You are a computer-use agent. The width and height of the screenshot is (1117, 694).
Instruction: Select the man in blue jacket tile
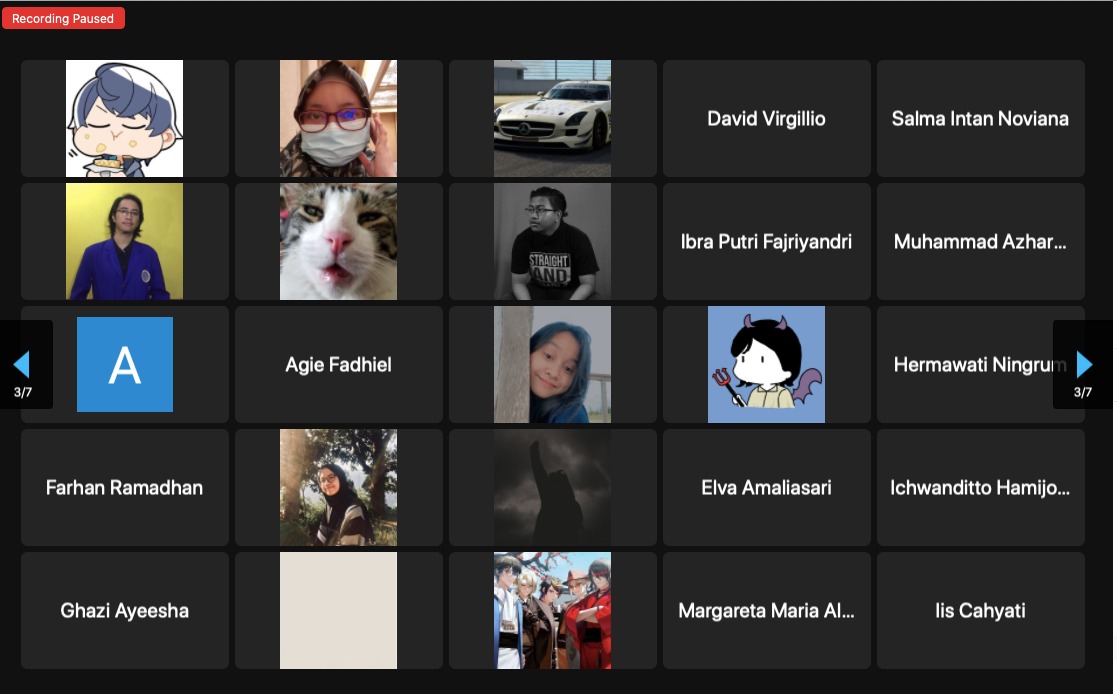tap(125, 242)
